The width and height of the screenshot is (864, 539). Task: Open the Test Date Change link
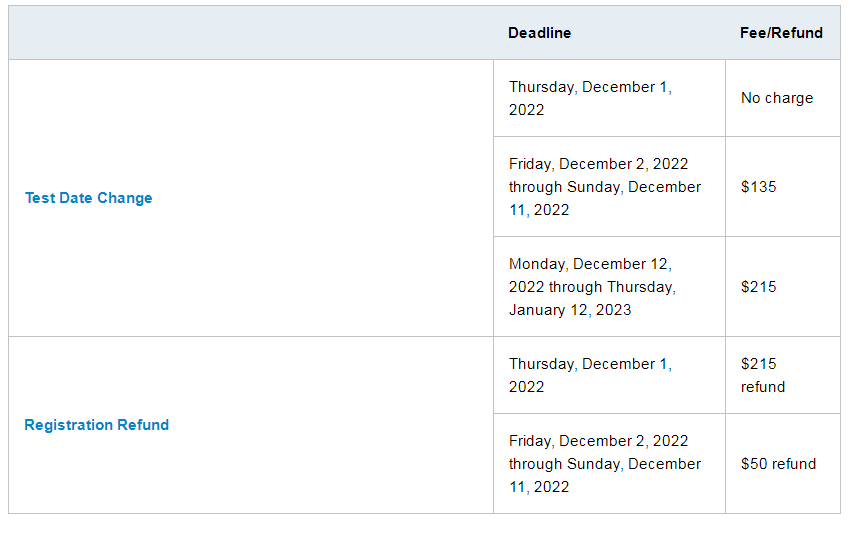(89, 198)
